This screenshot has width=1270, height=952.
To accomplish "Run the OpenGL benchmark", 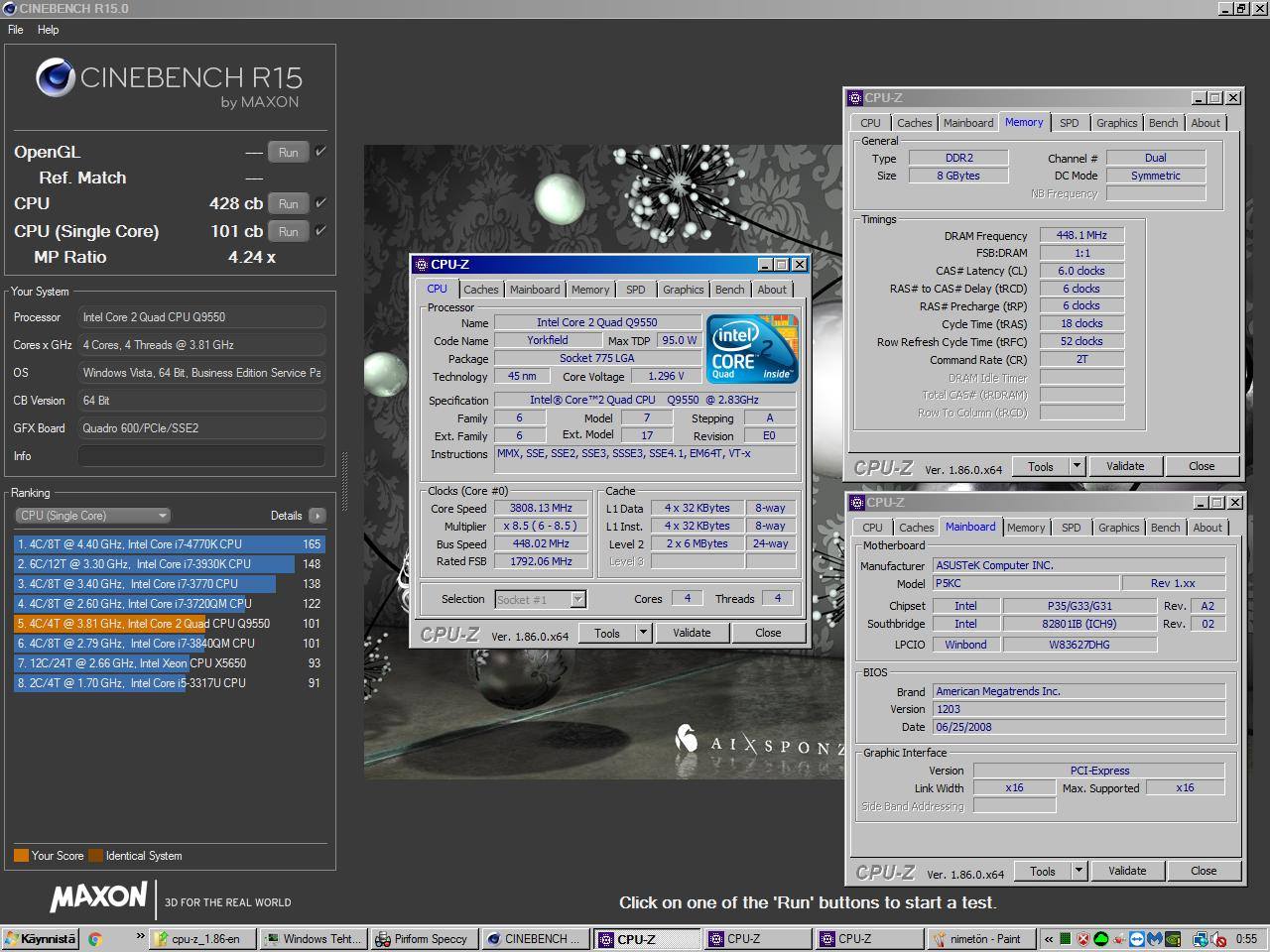I will click(x=288, y=153).
